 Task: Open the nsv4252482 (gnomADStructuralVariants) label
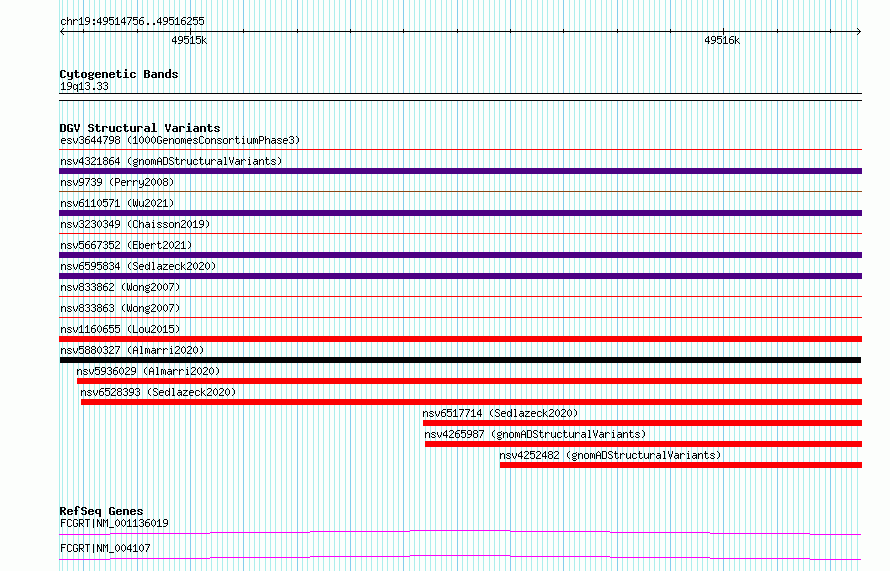click(610, 455)
